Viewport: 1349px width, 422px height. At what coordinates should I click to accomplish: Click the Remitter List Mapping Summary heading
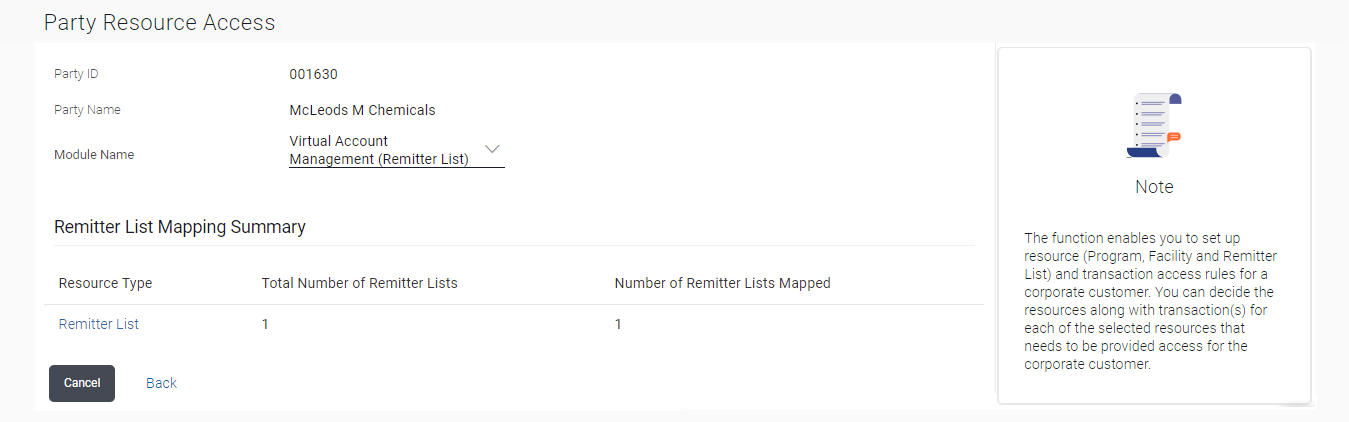(180, 227)
